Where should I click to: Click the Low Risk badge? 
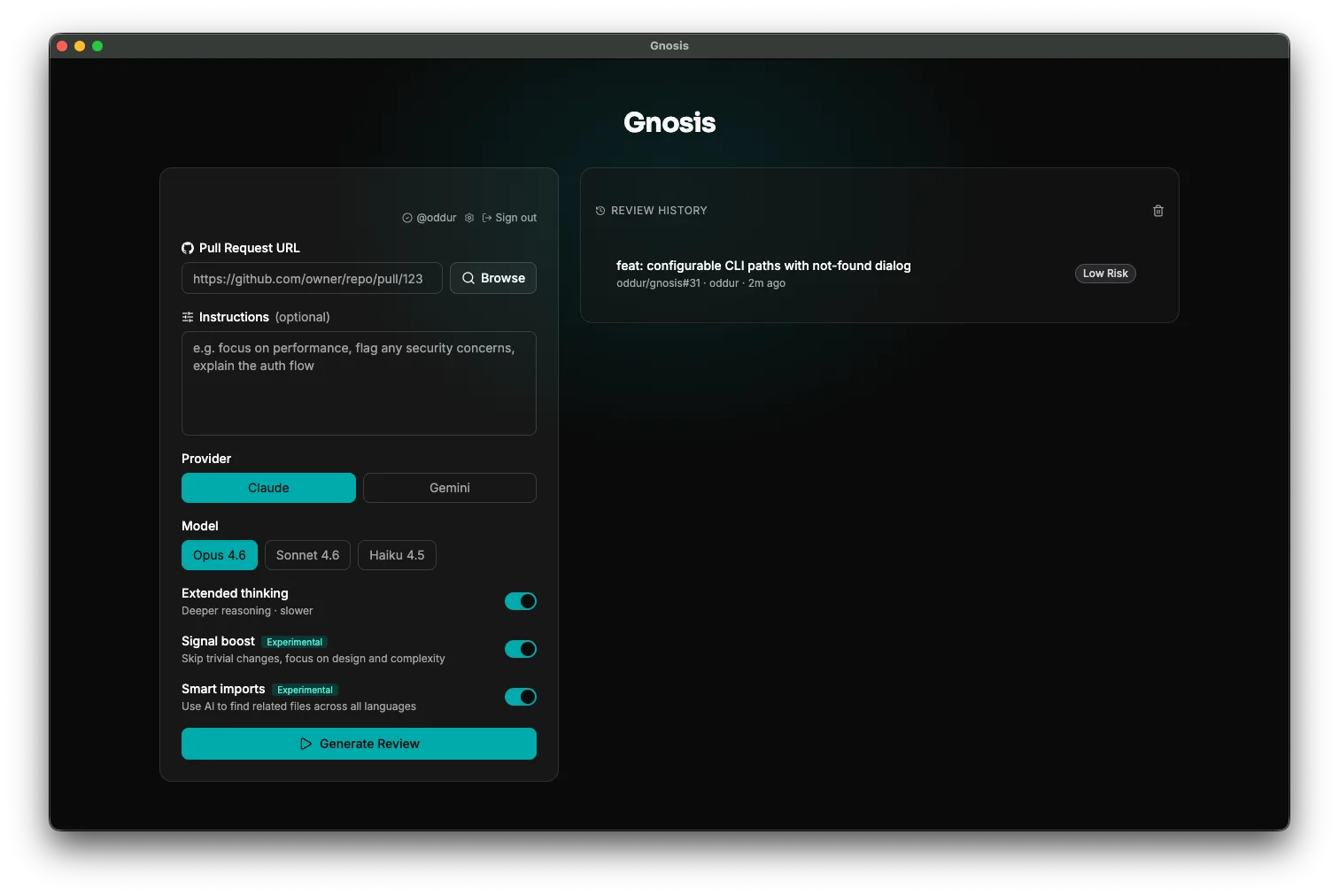tap(1105, 274)
